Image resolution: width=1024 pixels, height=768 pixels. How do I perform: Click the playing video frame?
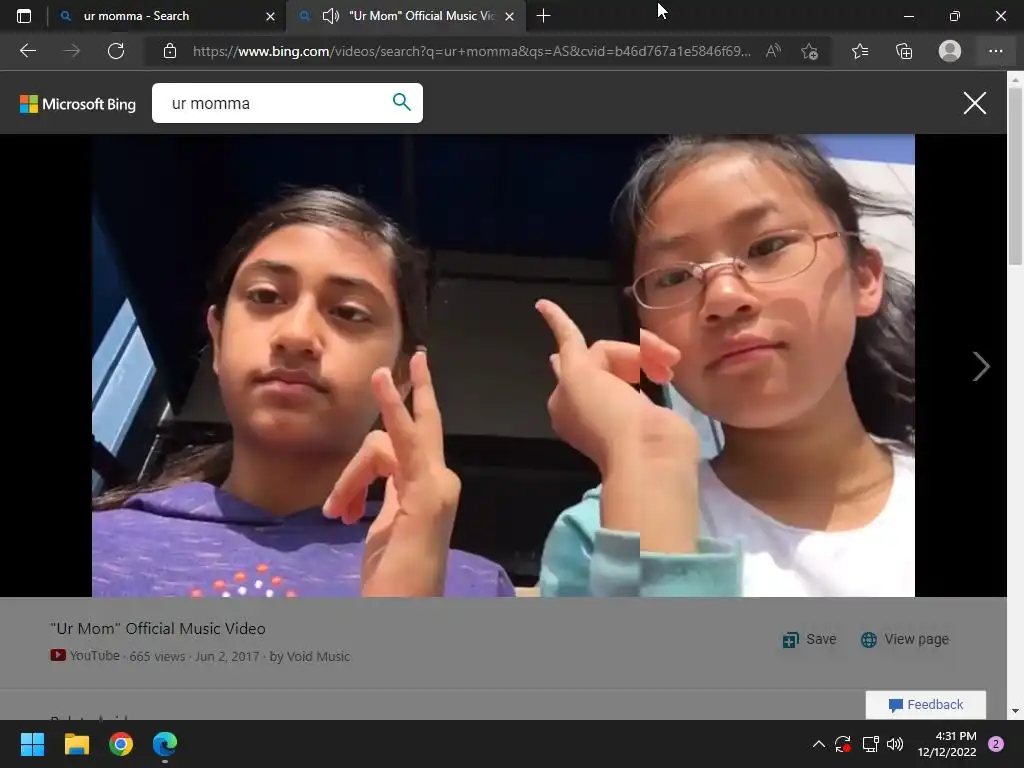(x=503, y=366)
